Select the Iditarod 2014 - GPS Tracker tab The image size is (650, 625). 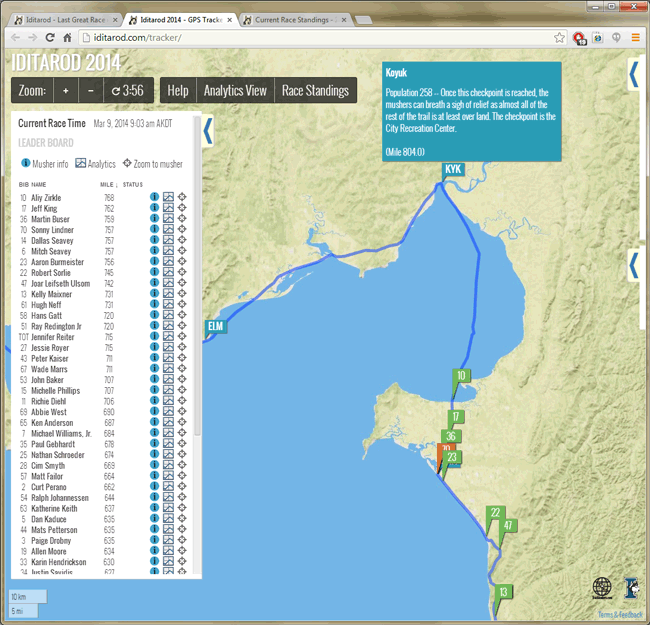point(181,20)
